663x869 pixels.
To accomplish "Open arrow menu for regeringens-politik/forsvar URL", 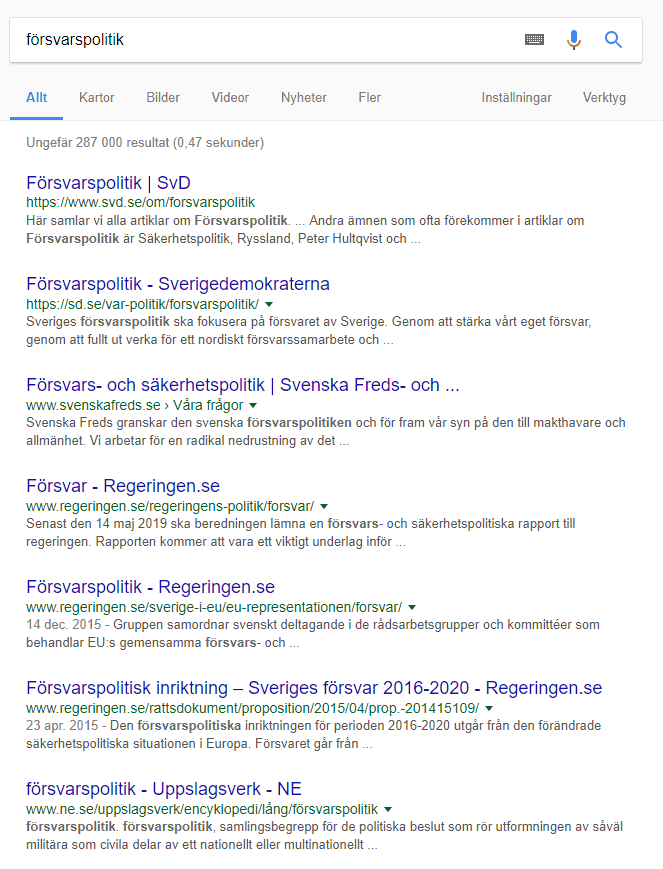I will coord(324,507).
